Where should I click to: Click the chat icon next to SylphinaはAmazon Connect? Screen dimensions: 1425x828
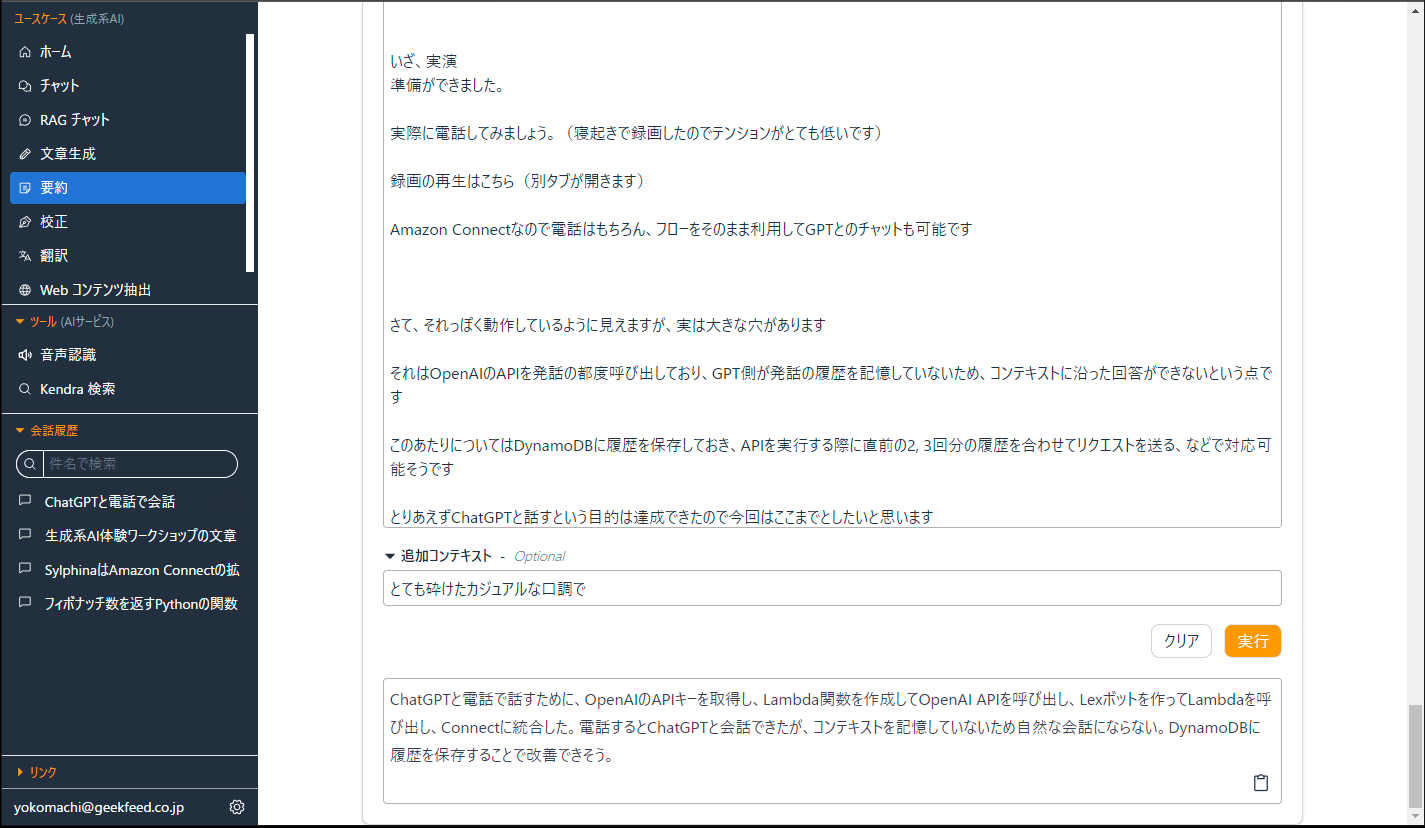[x=25, y=569]
